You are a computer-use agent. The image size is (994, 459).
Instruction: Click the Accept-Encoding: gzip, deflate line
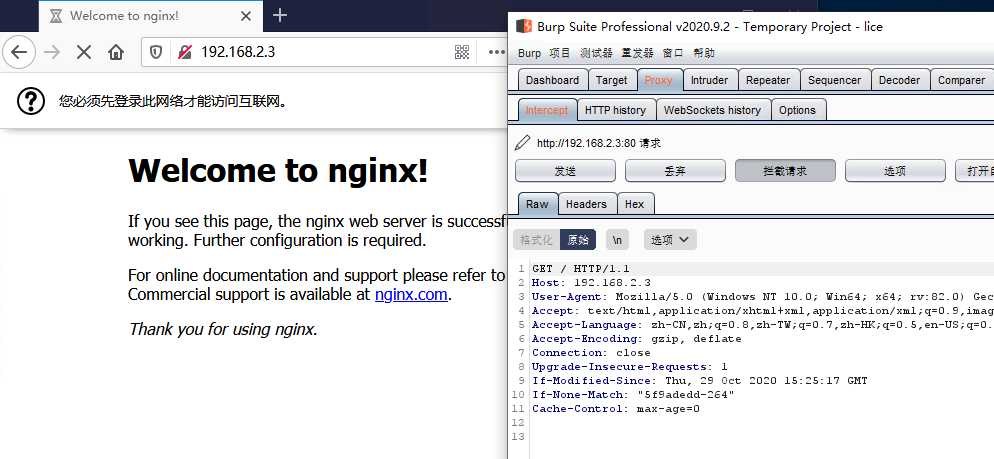(636, 339)
